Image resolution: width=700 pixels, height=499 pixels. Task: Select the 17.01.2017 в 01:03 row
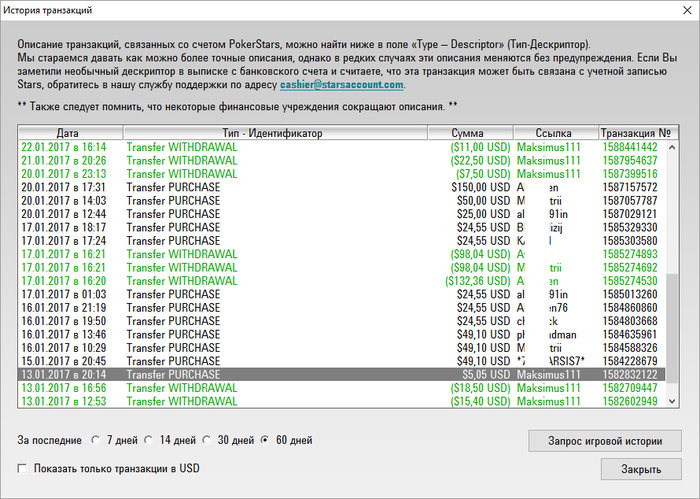click(342, 295)
